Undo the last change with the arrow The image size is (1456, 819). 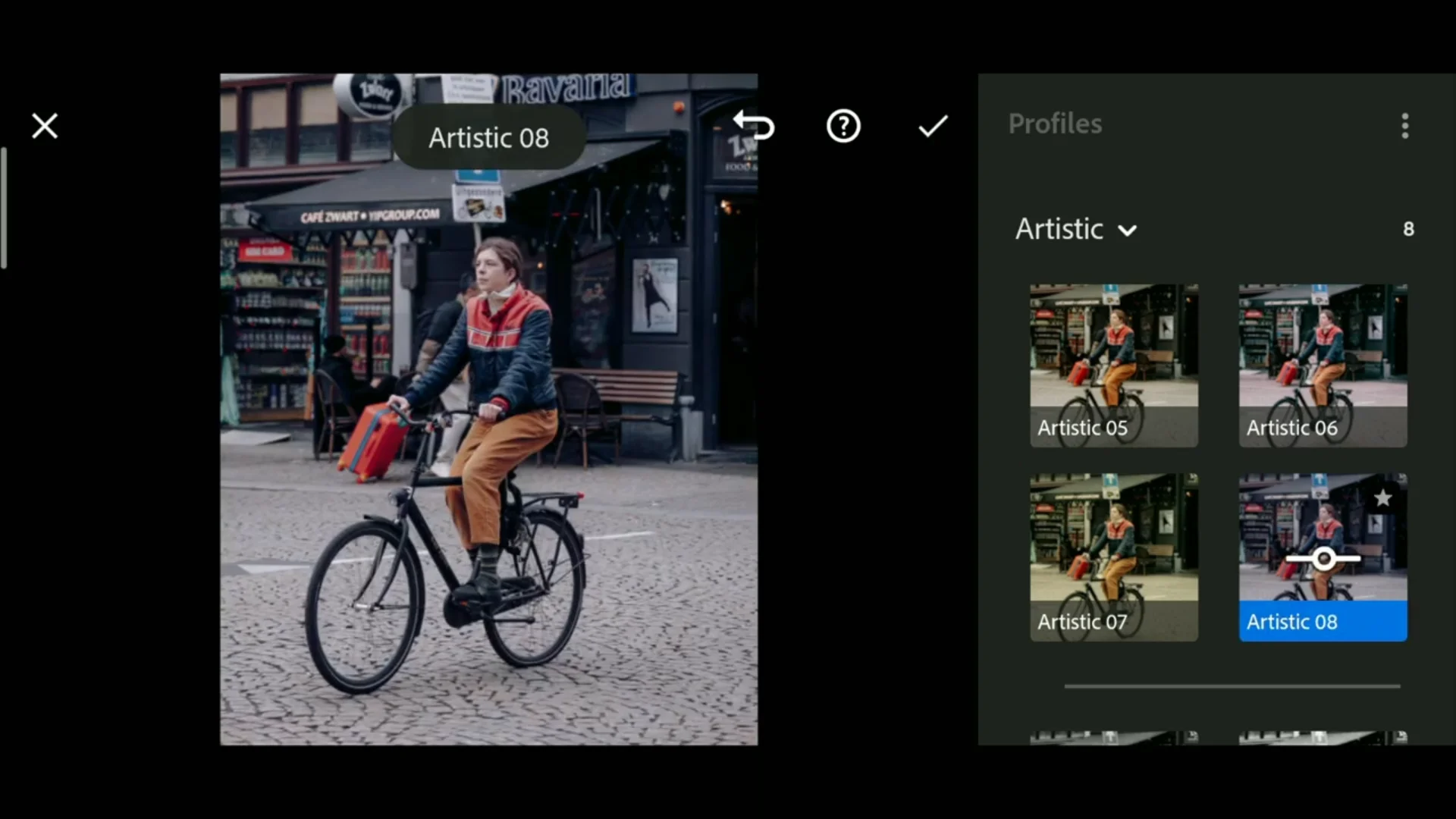coord(753,125)
